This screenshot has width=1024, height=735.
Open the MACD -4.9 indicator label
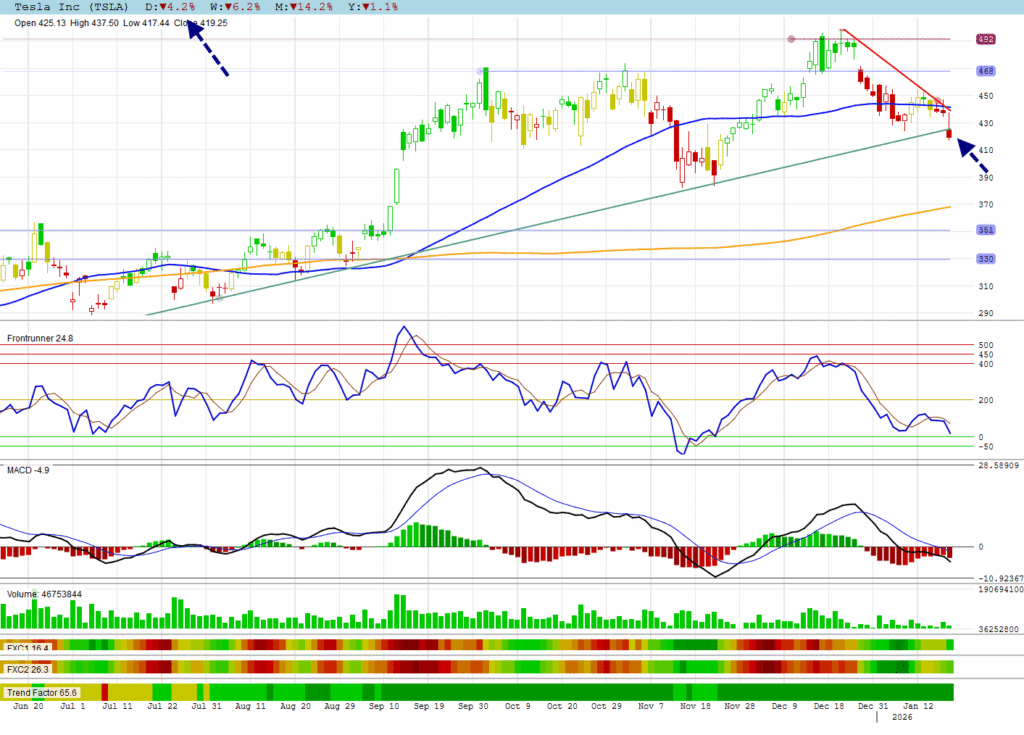29,470
